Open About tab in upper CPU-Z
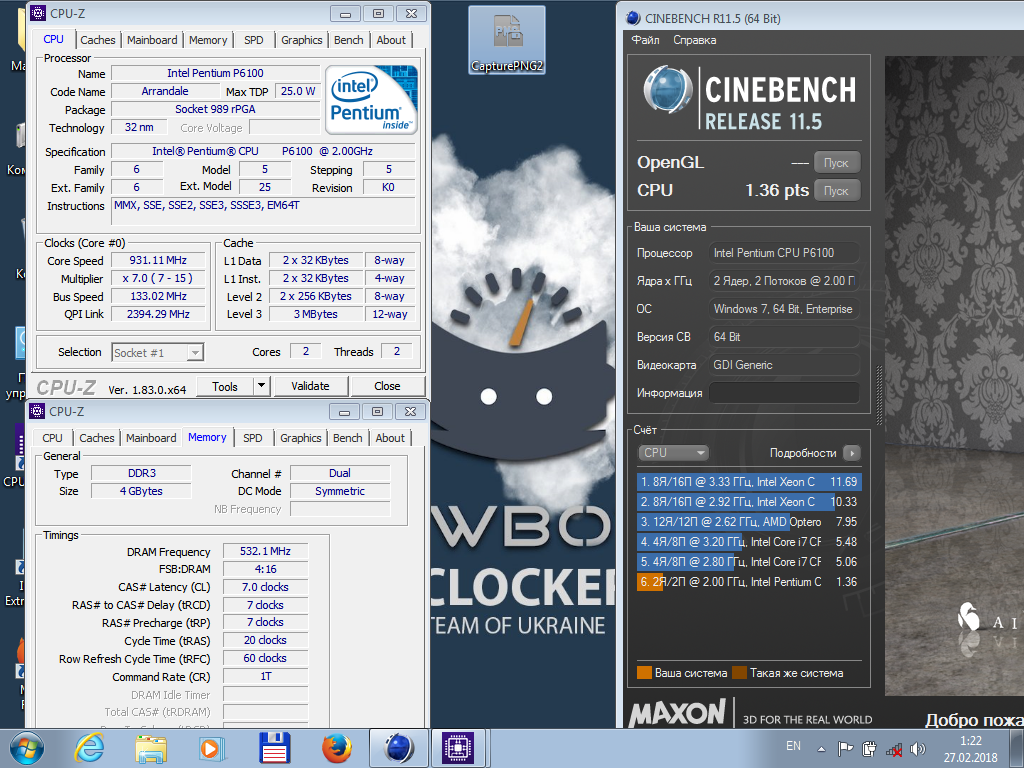This screenshot has width=1024, height=768. pyautogui.click(x=391, y=40)
